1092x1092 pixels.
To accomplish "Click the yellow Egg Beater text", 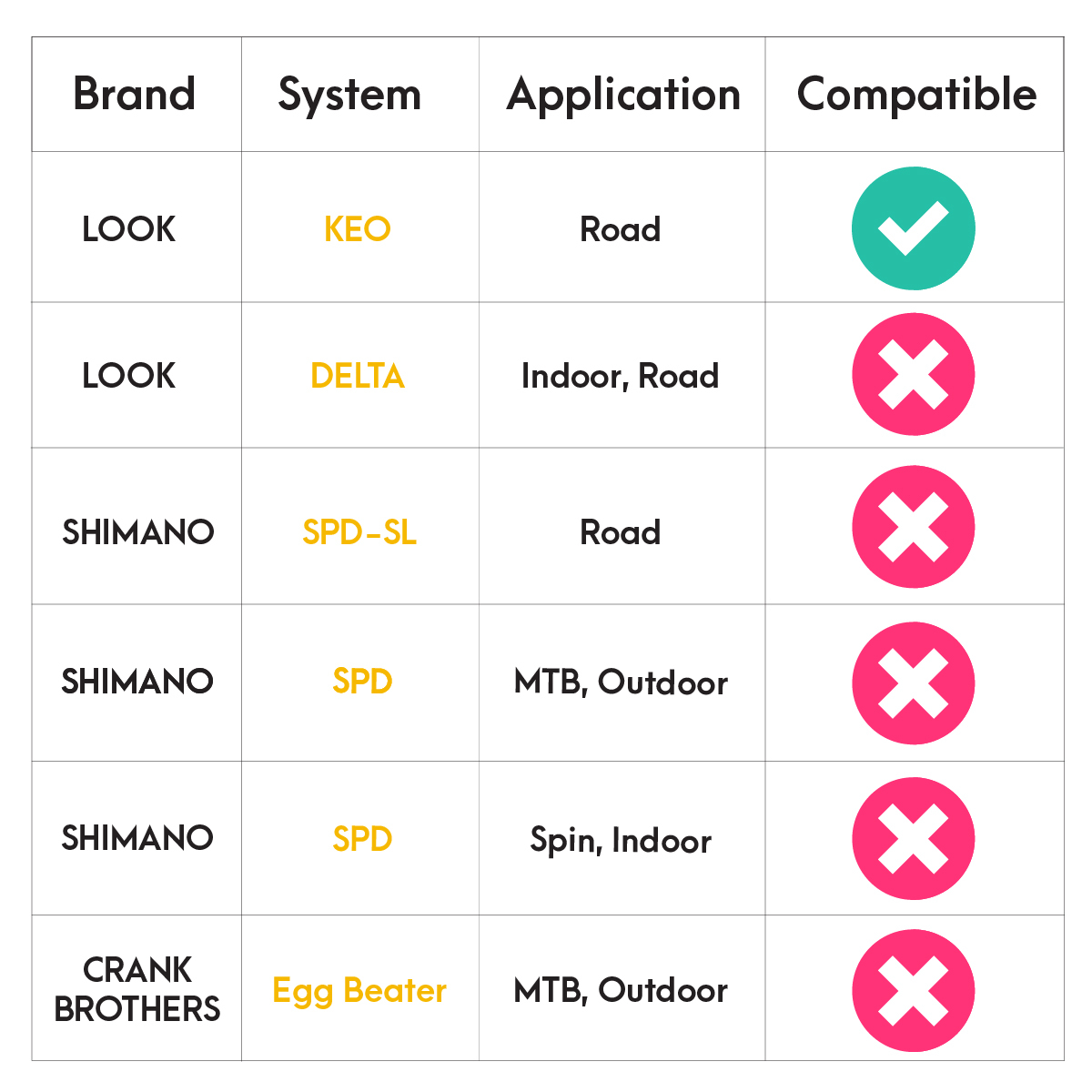I will pyautogui.click(x=359, y=991).
